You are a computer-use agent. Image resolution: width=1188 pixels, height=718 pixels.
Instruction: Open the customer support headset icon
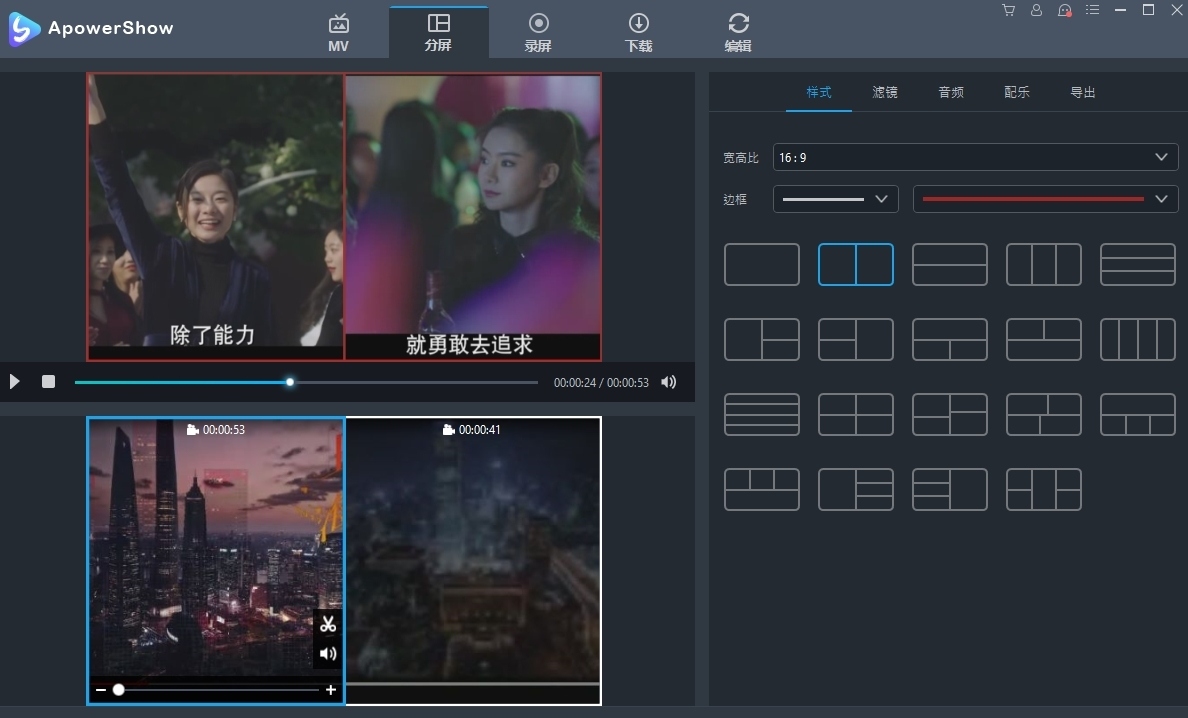point(1064,10)
